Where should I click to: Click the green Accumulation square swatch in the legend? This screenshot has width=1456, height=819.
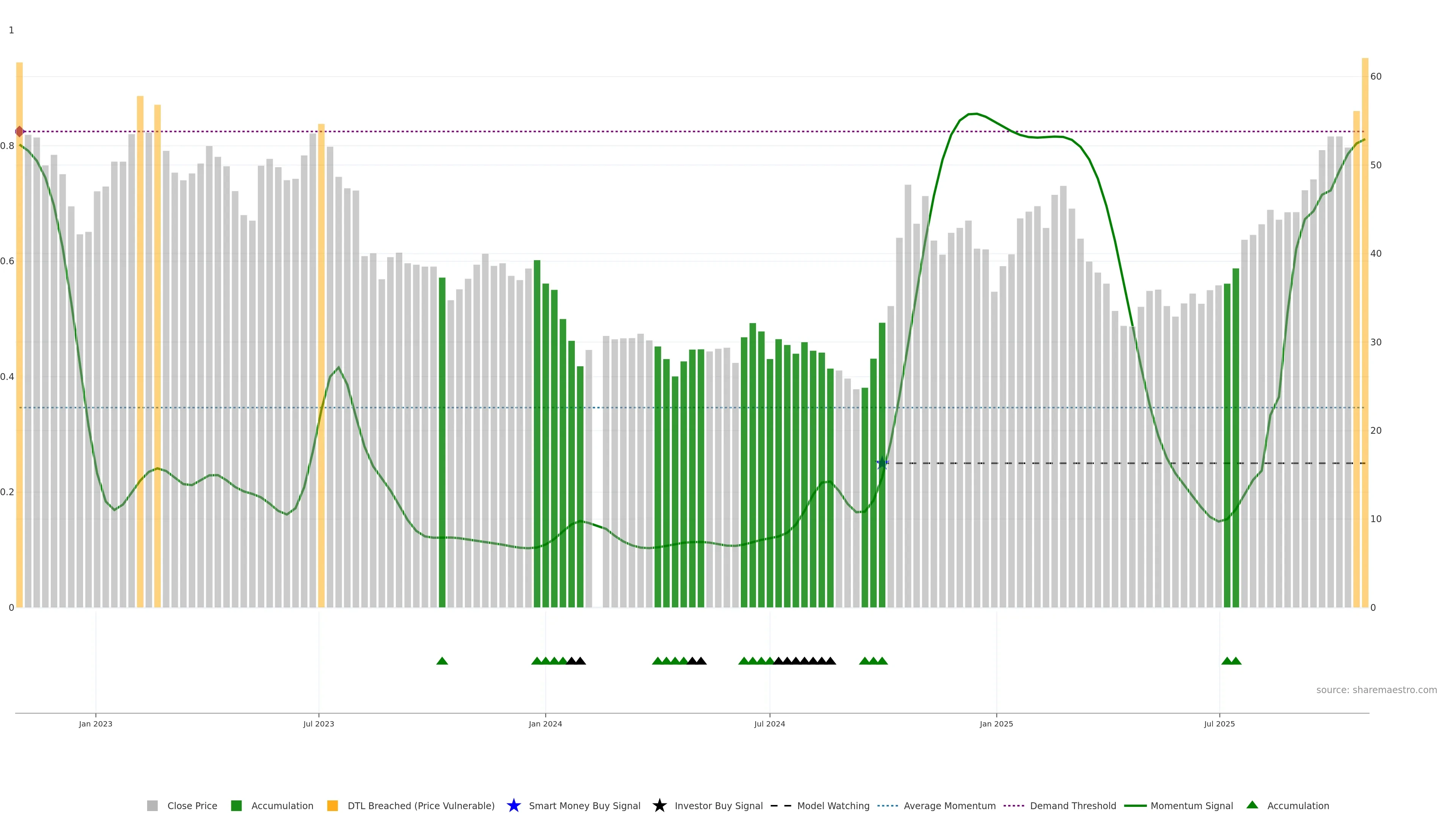236,805
